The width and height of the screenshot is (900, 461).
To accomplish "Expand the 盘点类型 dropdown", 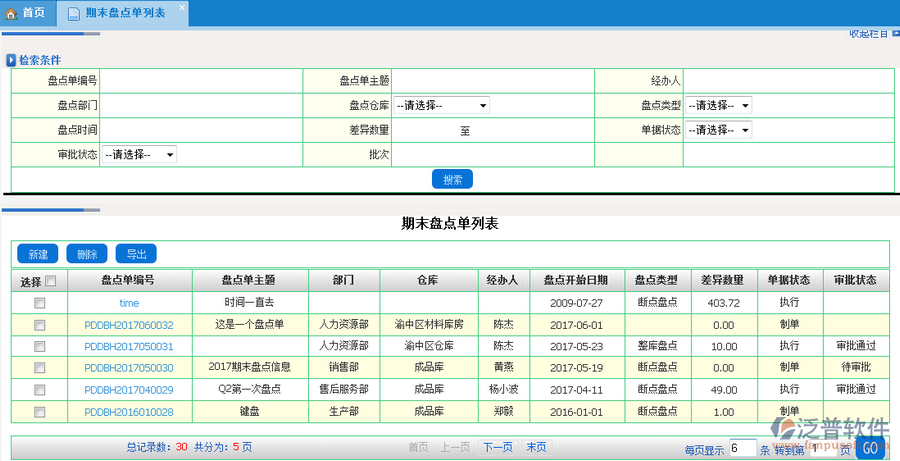I will pyautogui.click(x=718, y=105).
